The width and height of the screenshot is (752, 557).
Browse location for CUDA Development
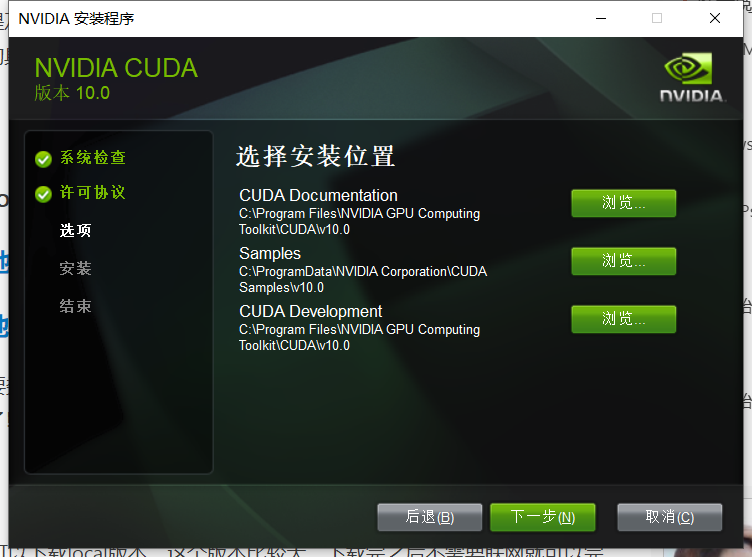623,319
